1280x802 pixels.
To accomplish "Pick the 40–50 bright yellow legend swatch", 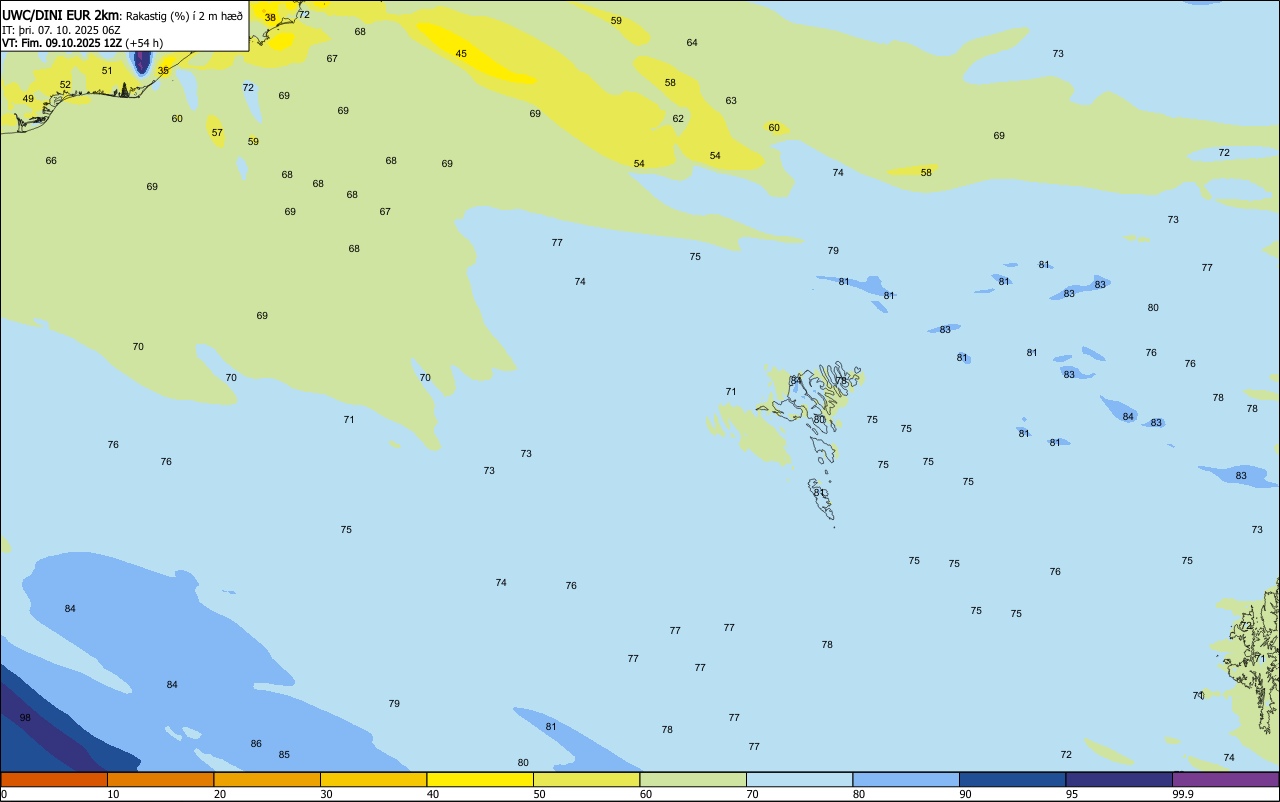I will tap(480, 779).
